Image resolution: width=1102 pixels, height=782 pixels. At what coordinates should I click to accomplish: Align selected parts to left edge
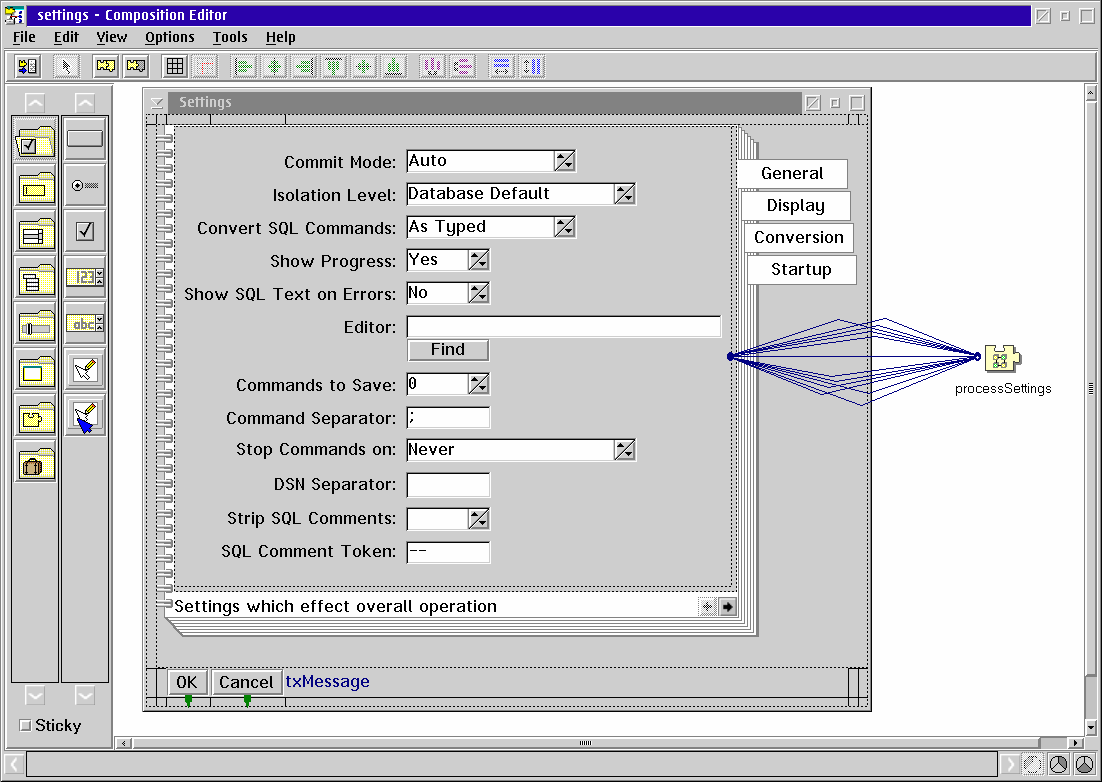[244, 67]
